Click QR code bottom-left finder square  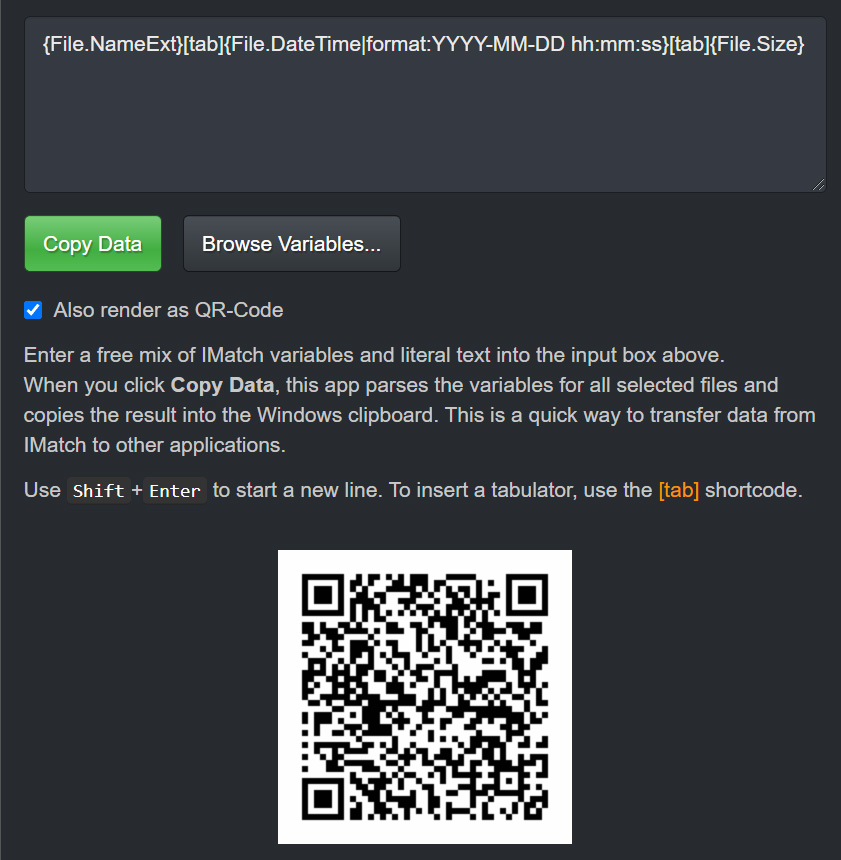tap(323, 799)
